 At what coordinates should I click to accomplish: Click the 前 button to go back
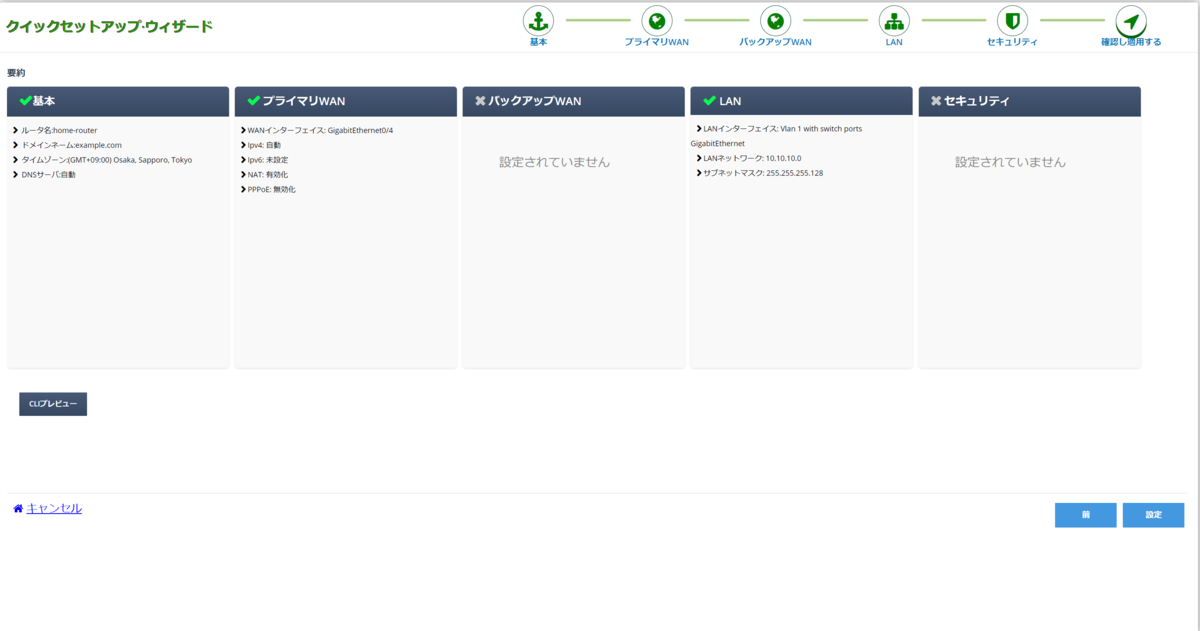(x=1085, y=515)
